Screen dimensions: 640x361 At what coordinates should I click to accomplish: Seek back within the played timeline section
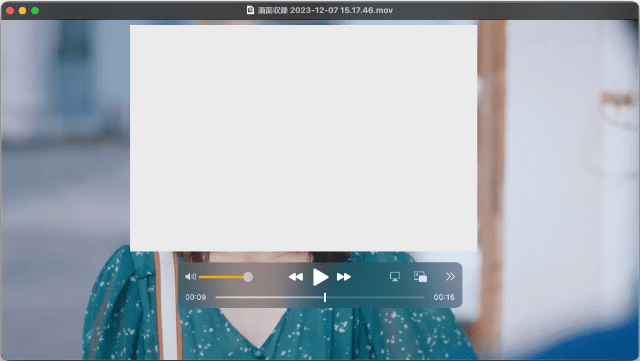[x=269, y=297]
